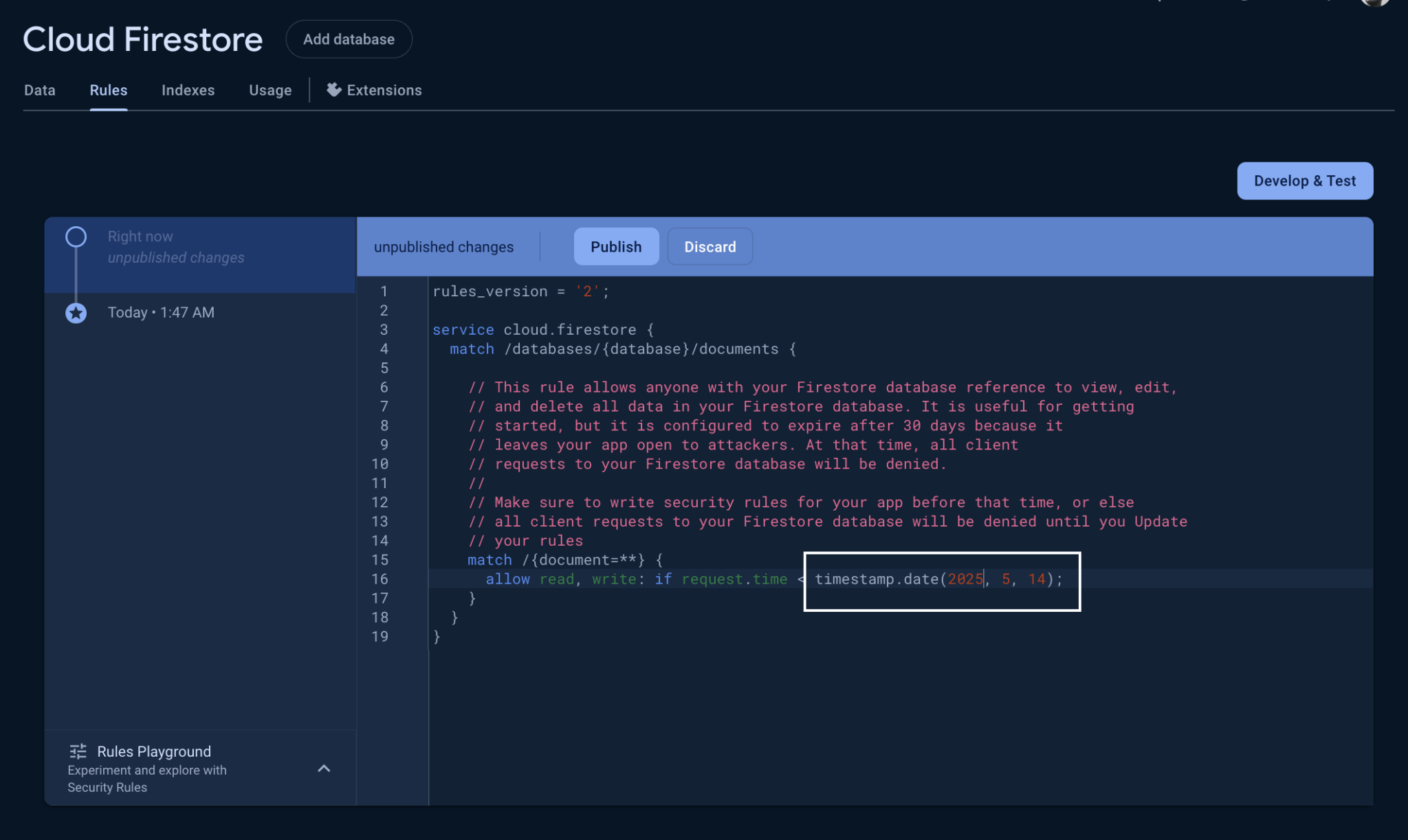Open the Indexes tab
Viewport: 1408px width, 840px height.
click(188, 89)
